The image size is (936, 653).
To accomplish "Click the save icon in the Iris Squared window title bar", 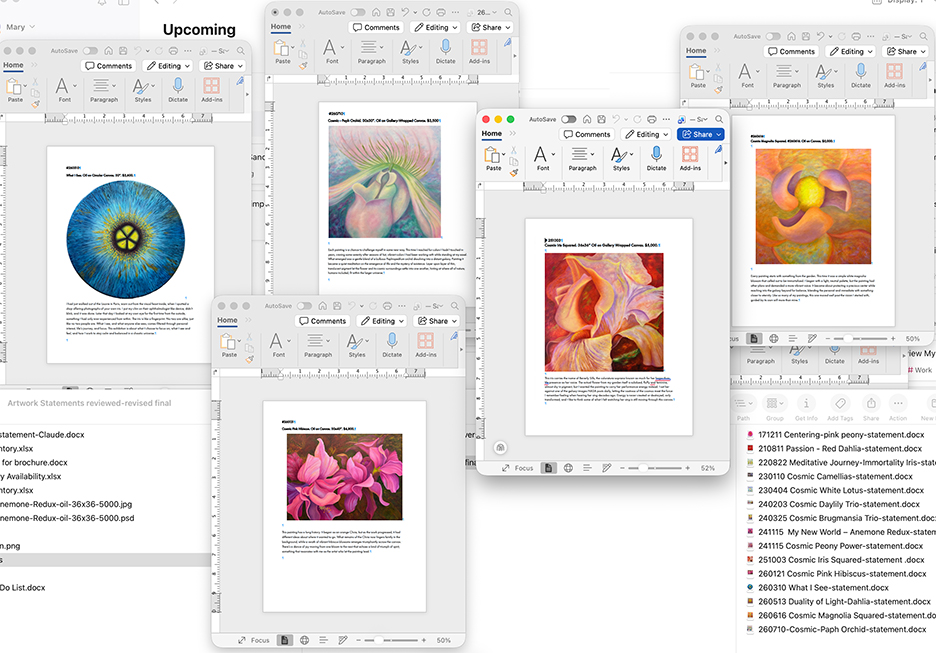I will pos(602,119).
